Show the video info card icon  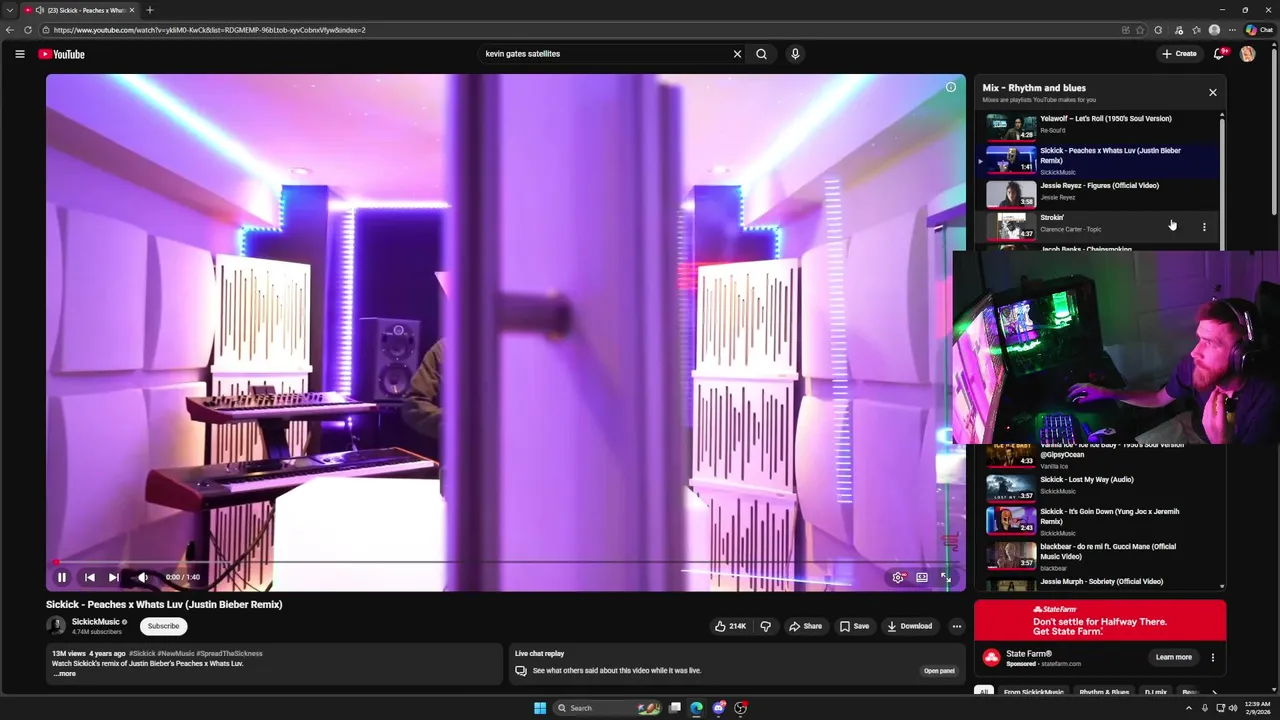(951, 87)
